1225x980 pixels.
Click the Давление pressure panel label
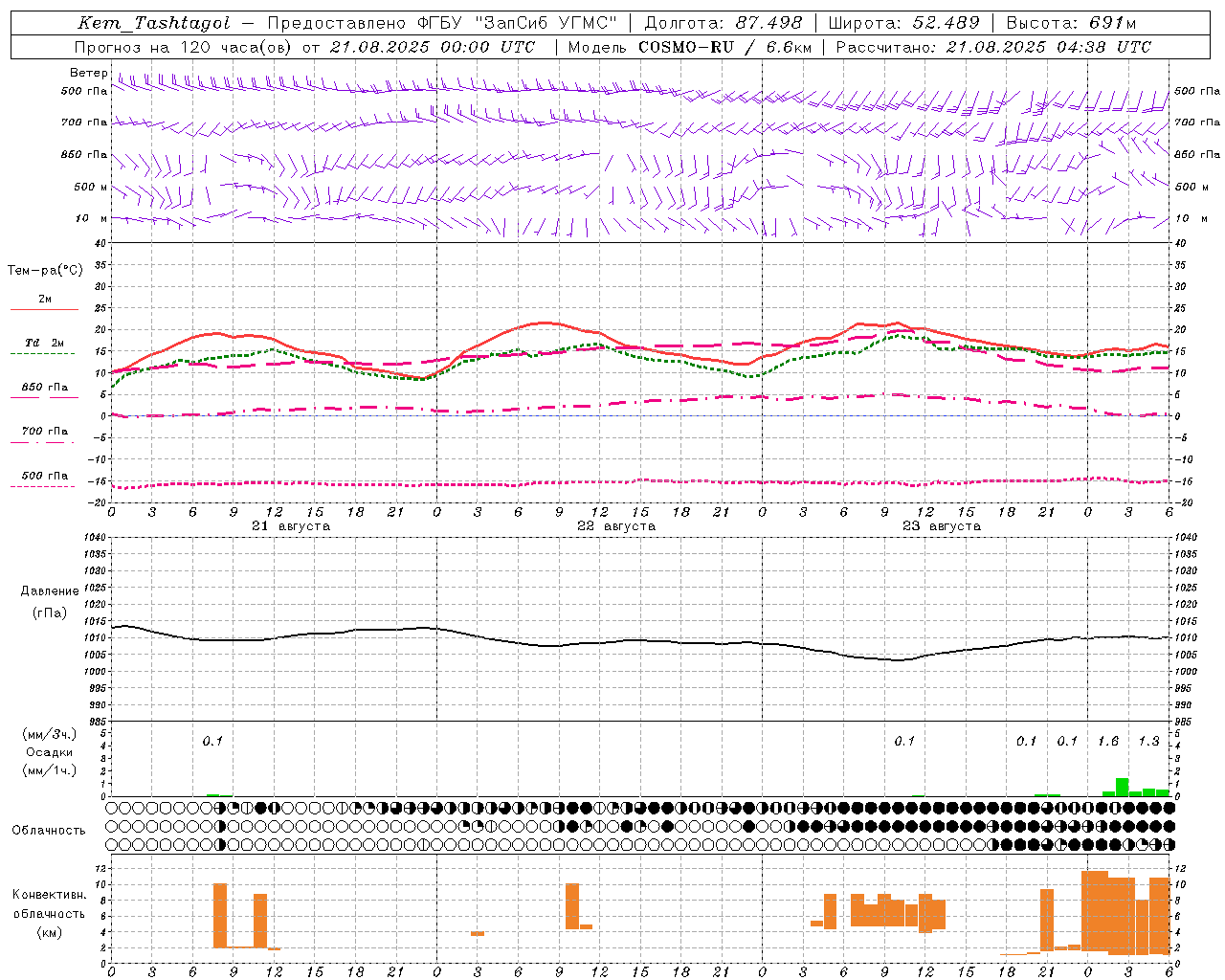click(50, 590)
